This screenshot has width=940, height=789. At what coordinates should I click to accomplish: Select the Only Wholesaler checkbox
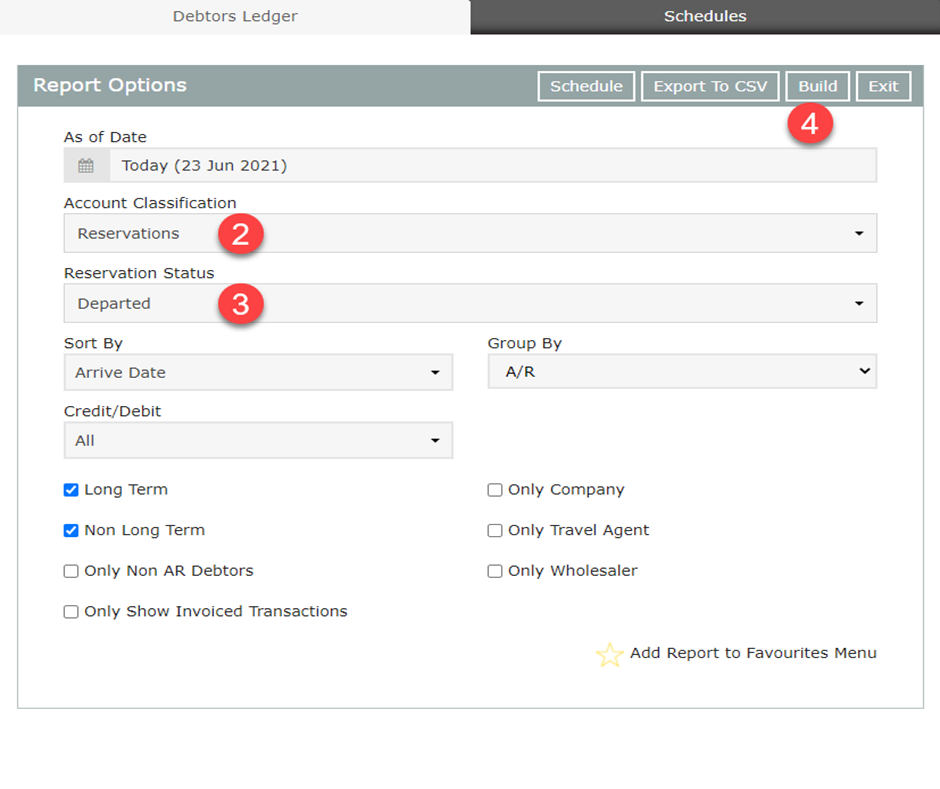pyautogui.click(x=495, y=571)
